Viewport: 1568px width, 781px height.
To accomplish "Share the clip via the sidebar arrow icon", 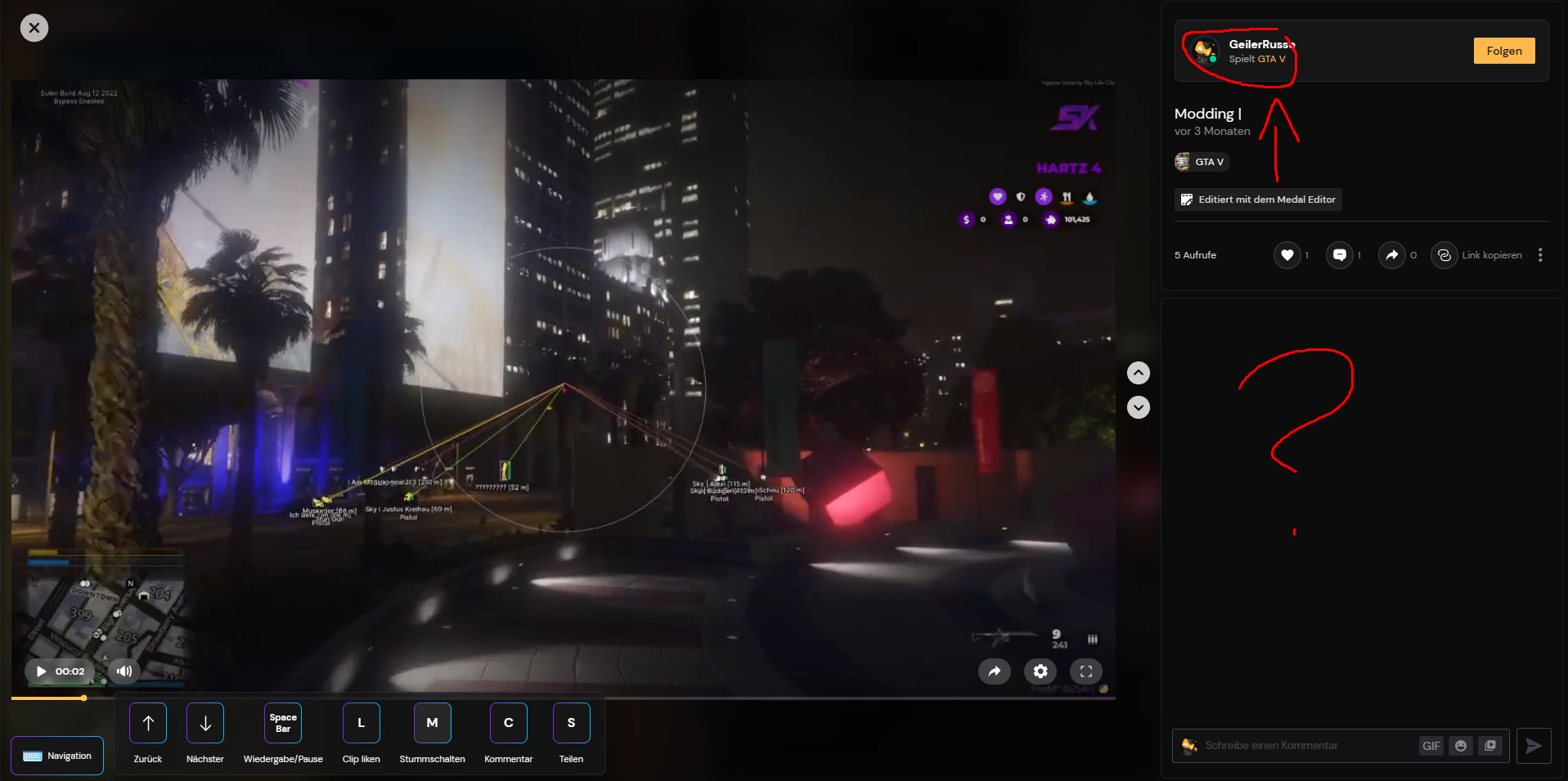I will [x=1392, y=255].
